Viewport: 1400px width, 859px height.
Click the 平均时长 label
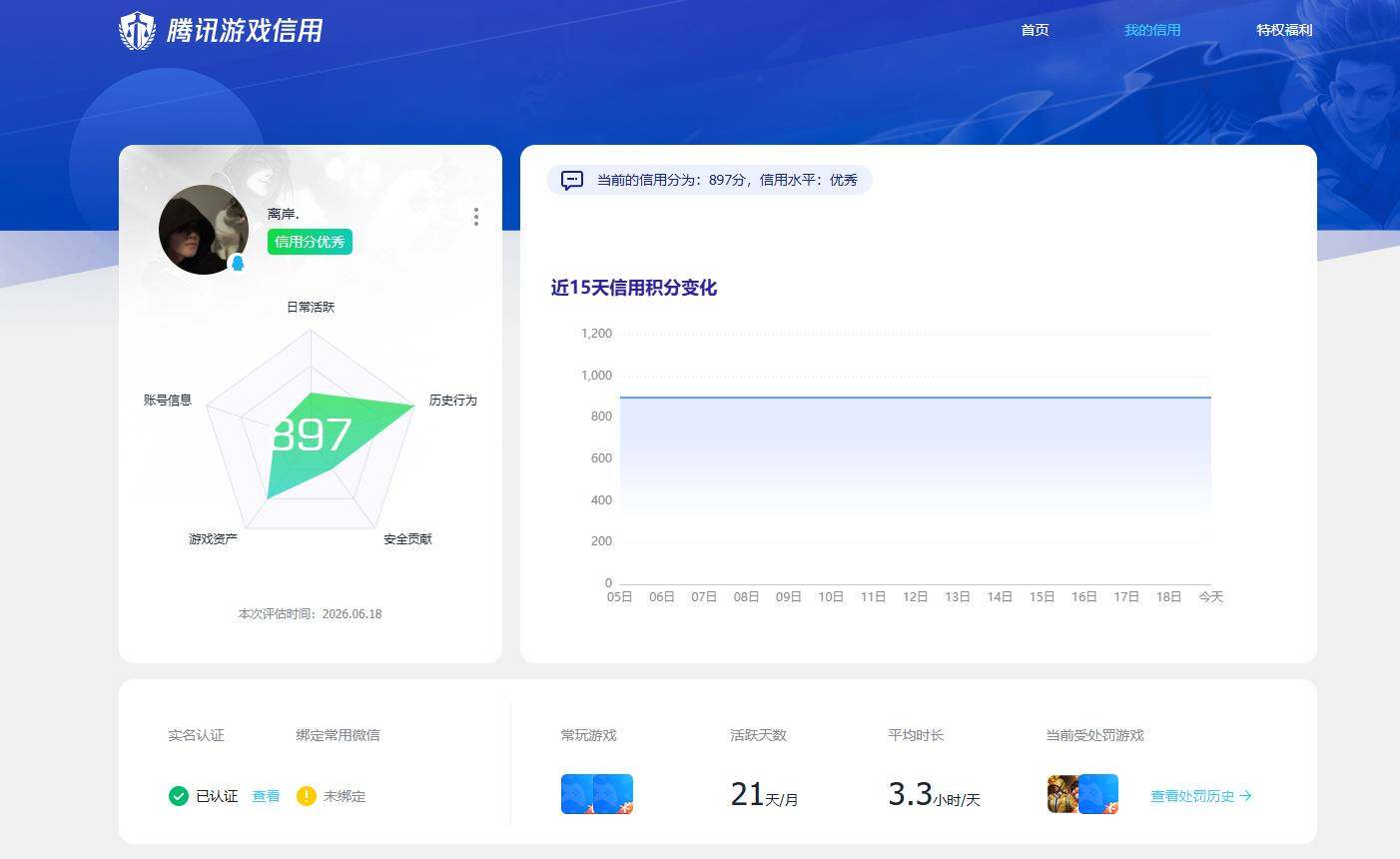(x=917, y=735)
